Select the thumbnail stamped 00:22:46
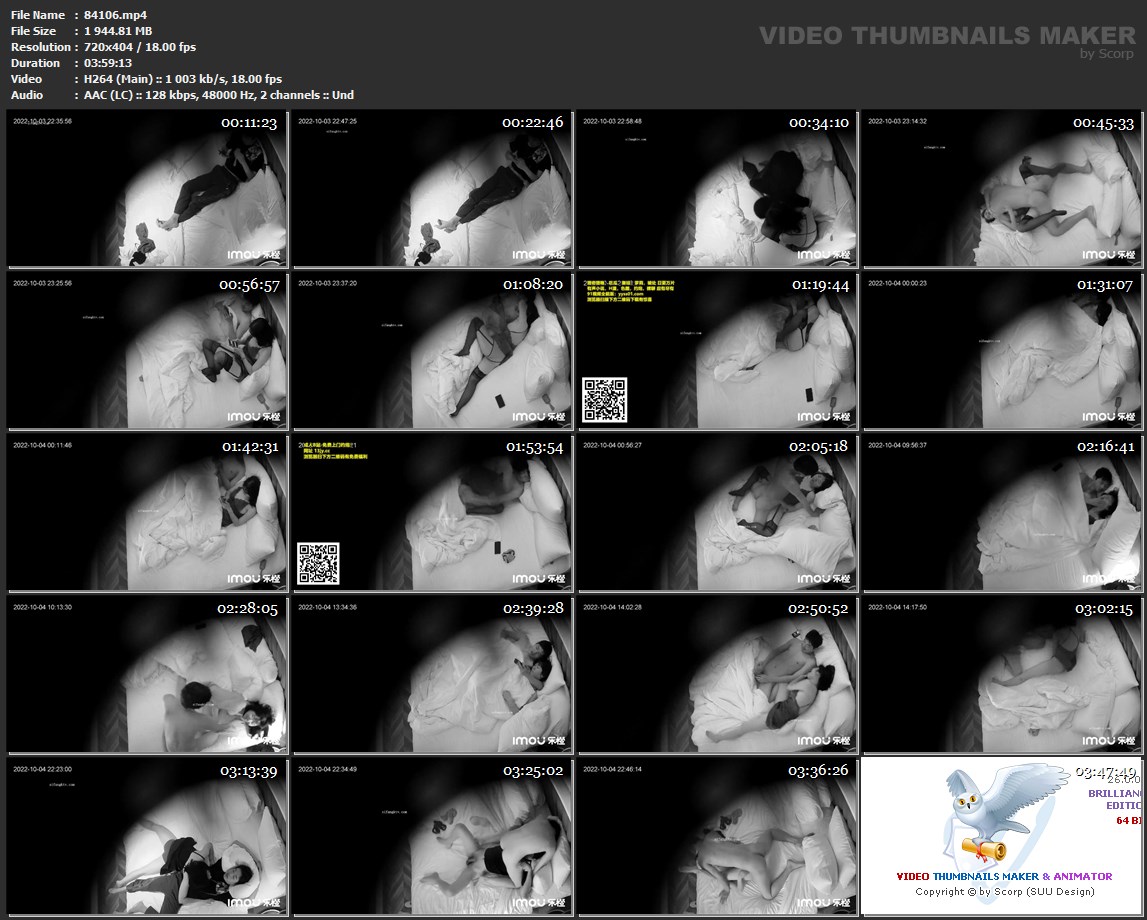The width and height of the screenshot is (1147, 920). 432,189
